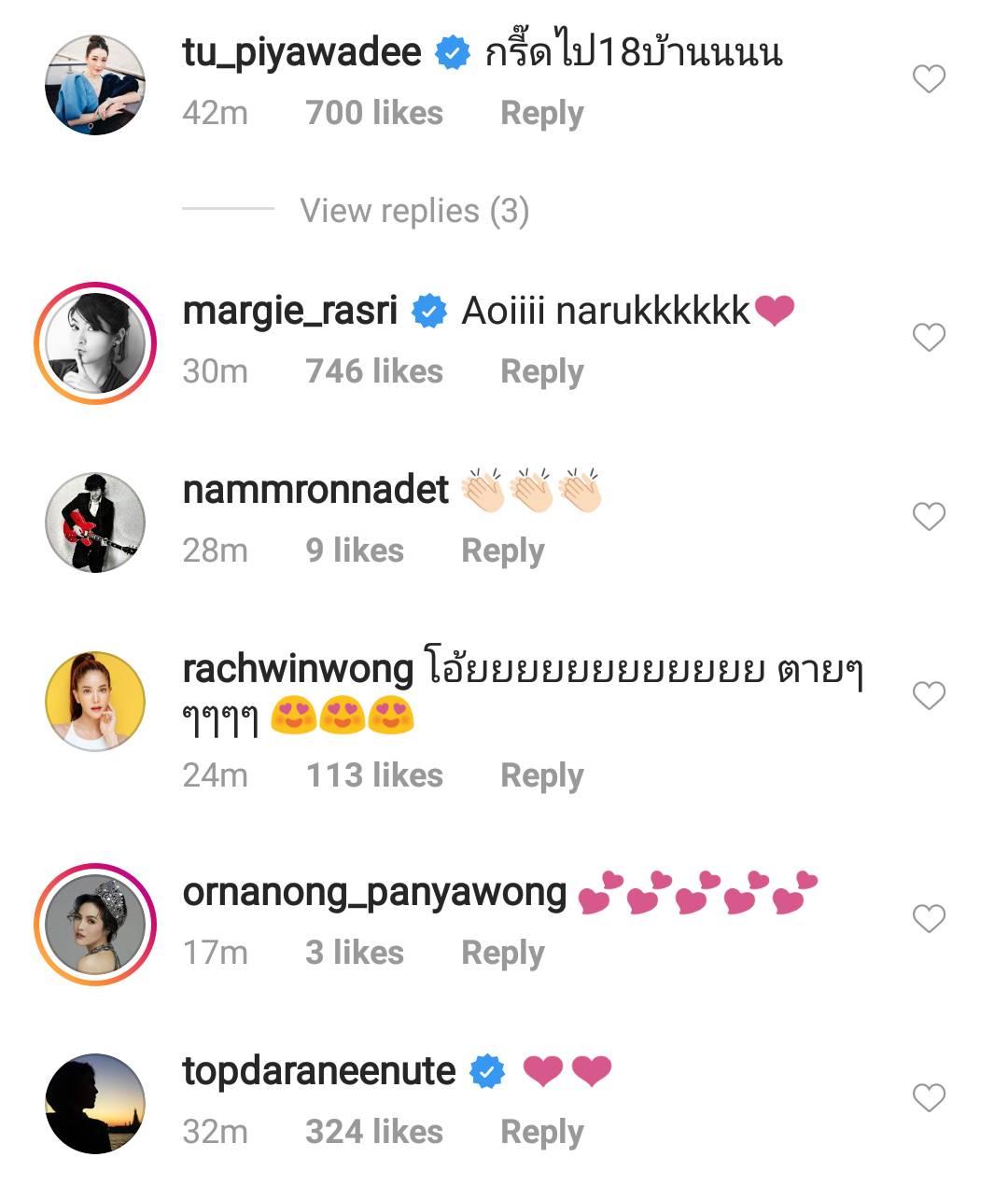View who gave 746 likes
Image resolution: width=1008 pixels, height=1185 pixels.
[x=374, y=371]
